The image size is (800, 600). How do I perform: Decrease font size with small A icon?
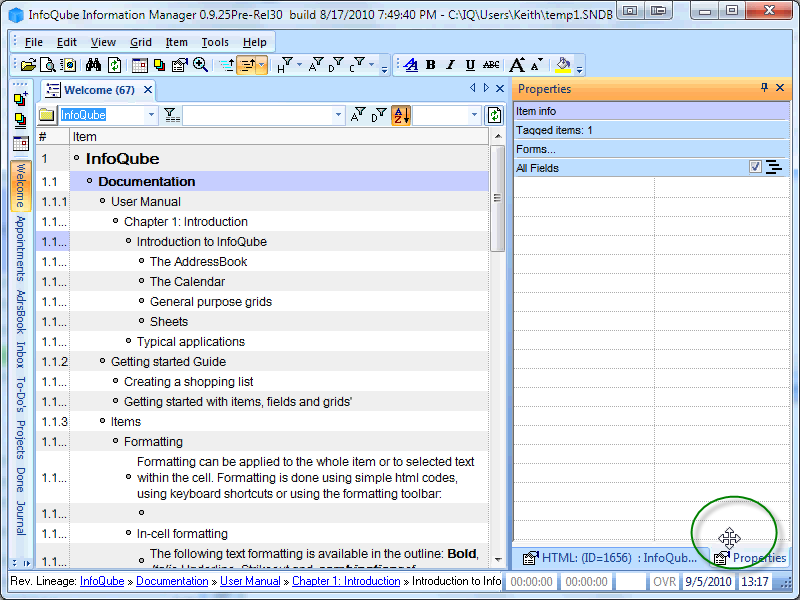537,65
